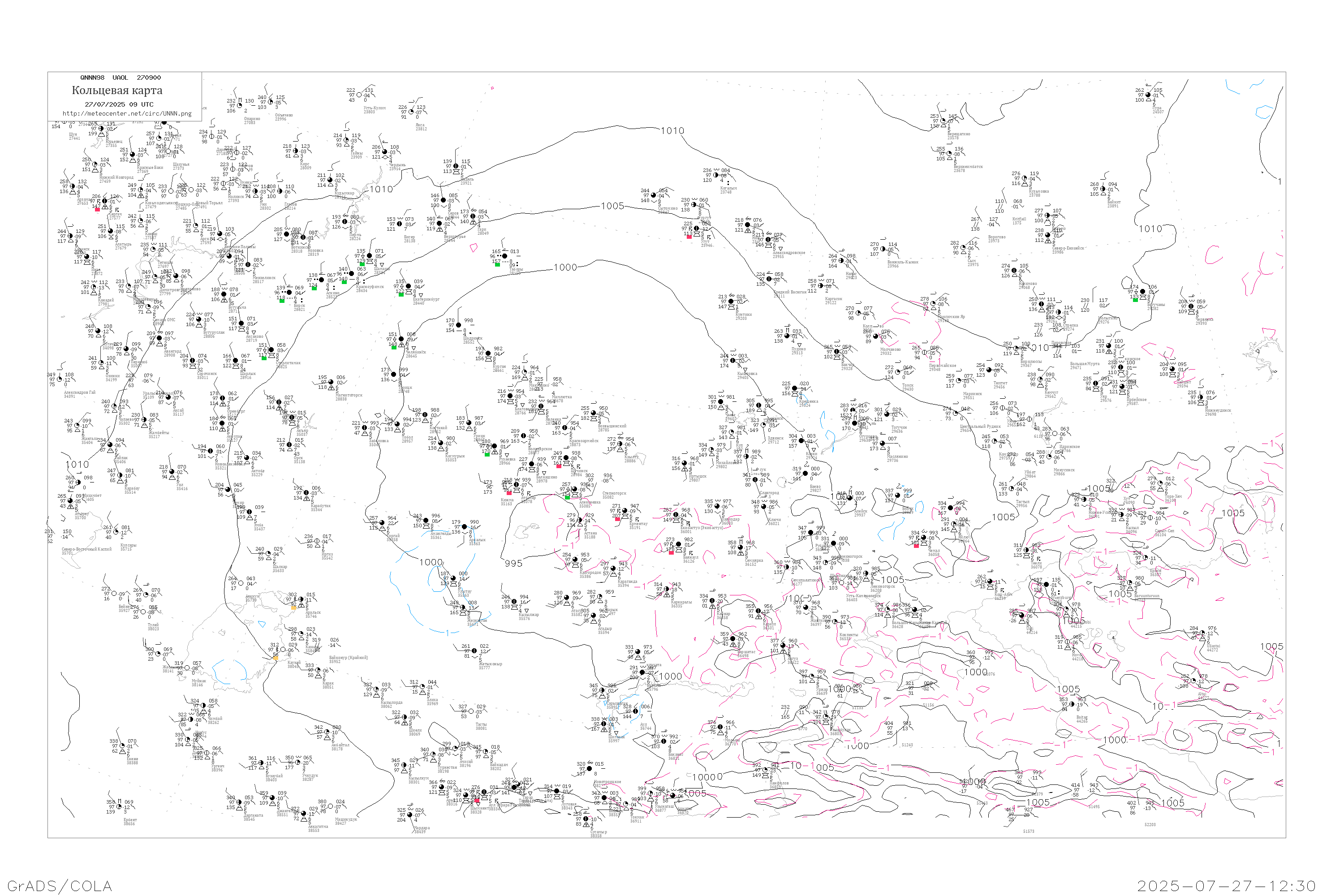Image resolution: width=1344 pixels, height=896 pixels.
Task: Select the filled circle at Кудымкар station
Action: tap(330, 181)
